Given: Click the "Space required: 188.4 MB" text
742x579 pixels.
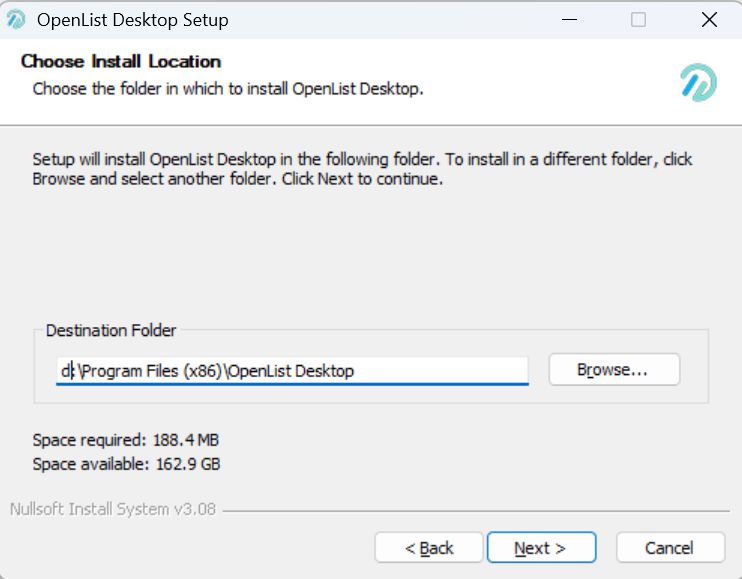Looking at the screenshot, I should (126, 440).
